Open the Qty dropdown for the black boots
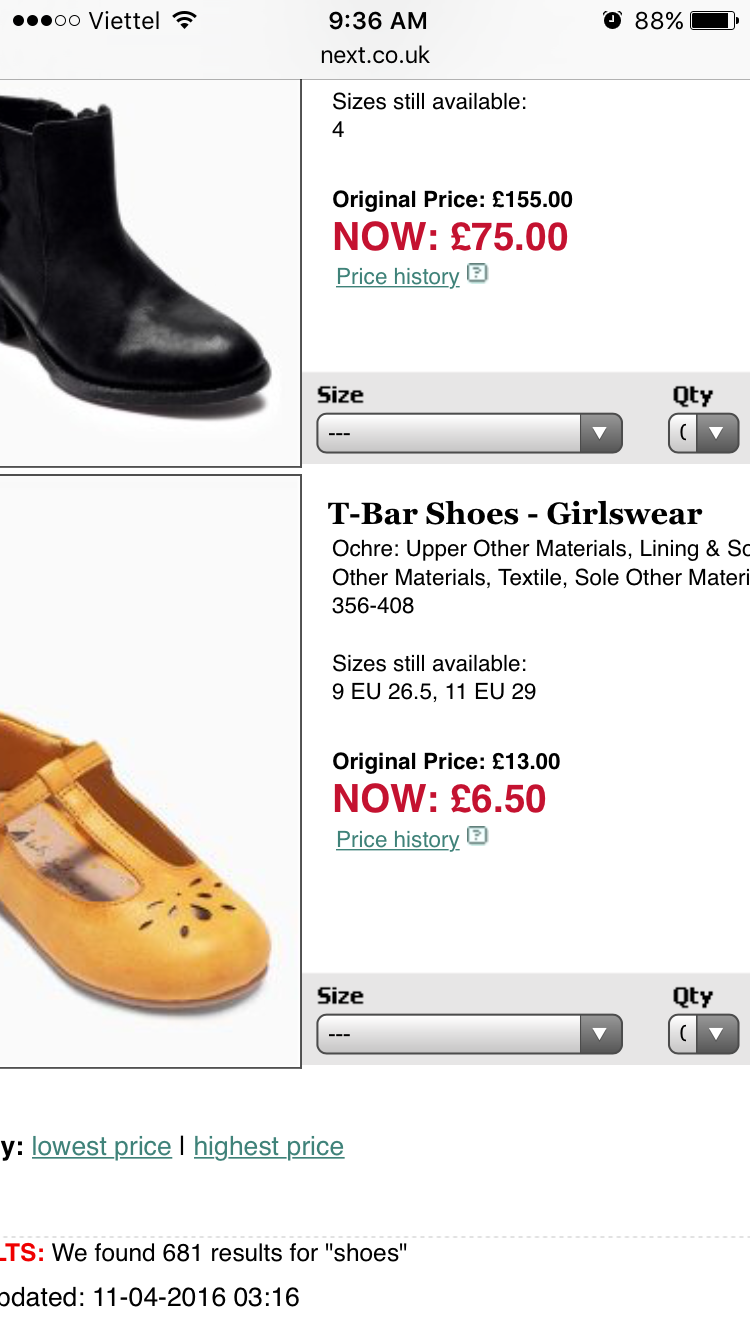The width and height of the screenshot is (750, 1334). tap(704, 434)
